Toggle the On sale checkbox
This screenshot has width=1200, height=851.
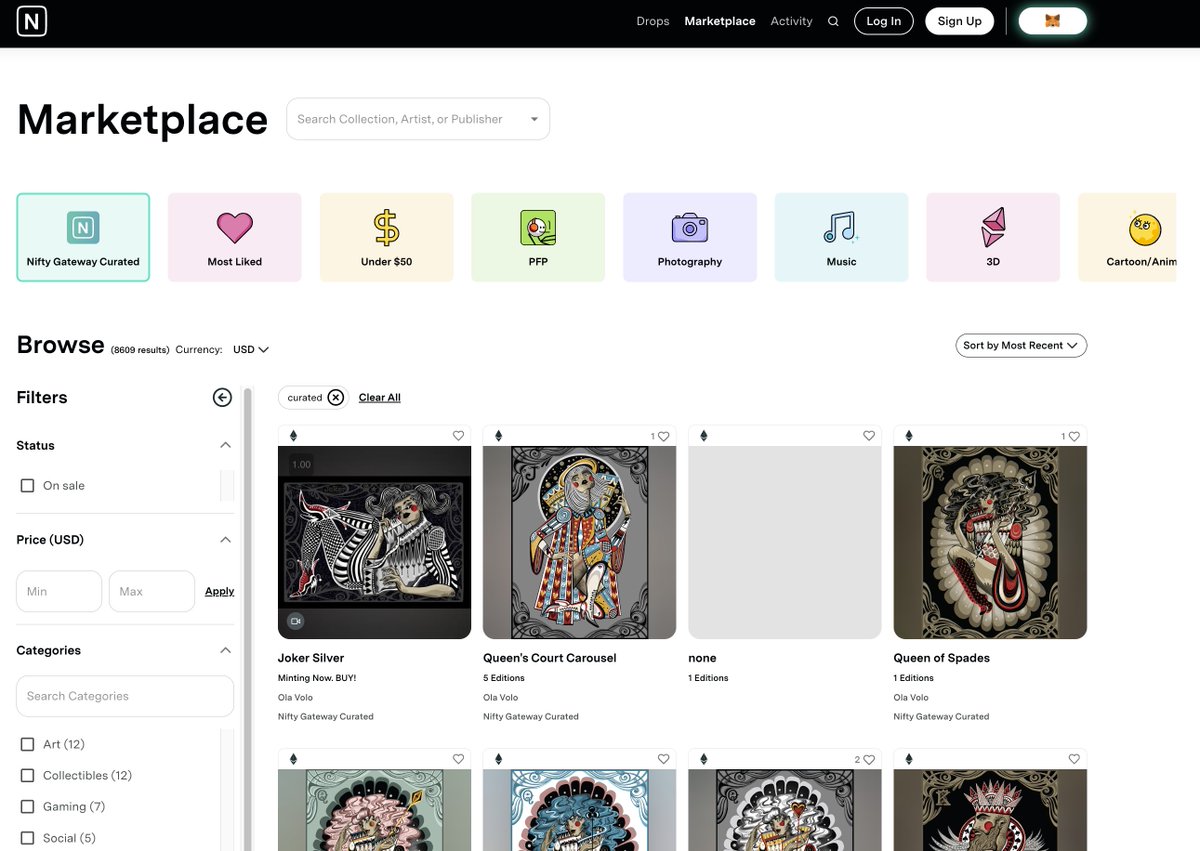pyautogui.click(x=28, y=485)
